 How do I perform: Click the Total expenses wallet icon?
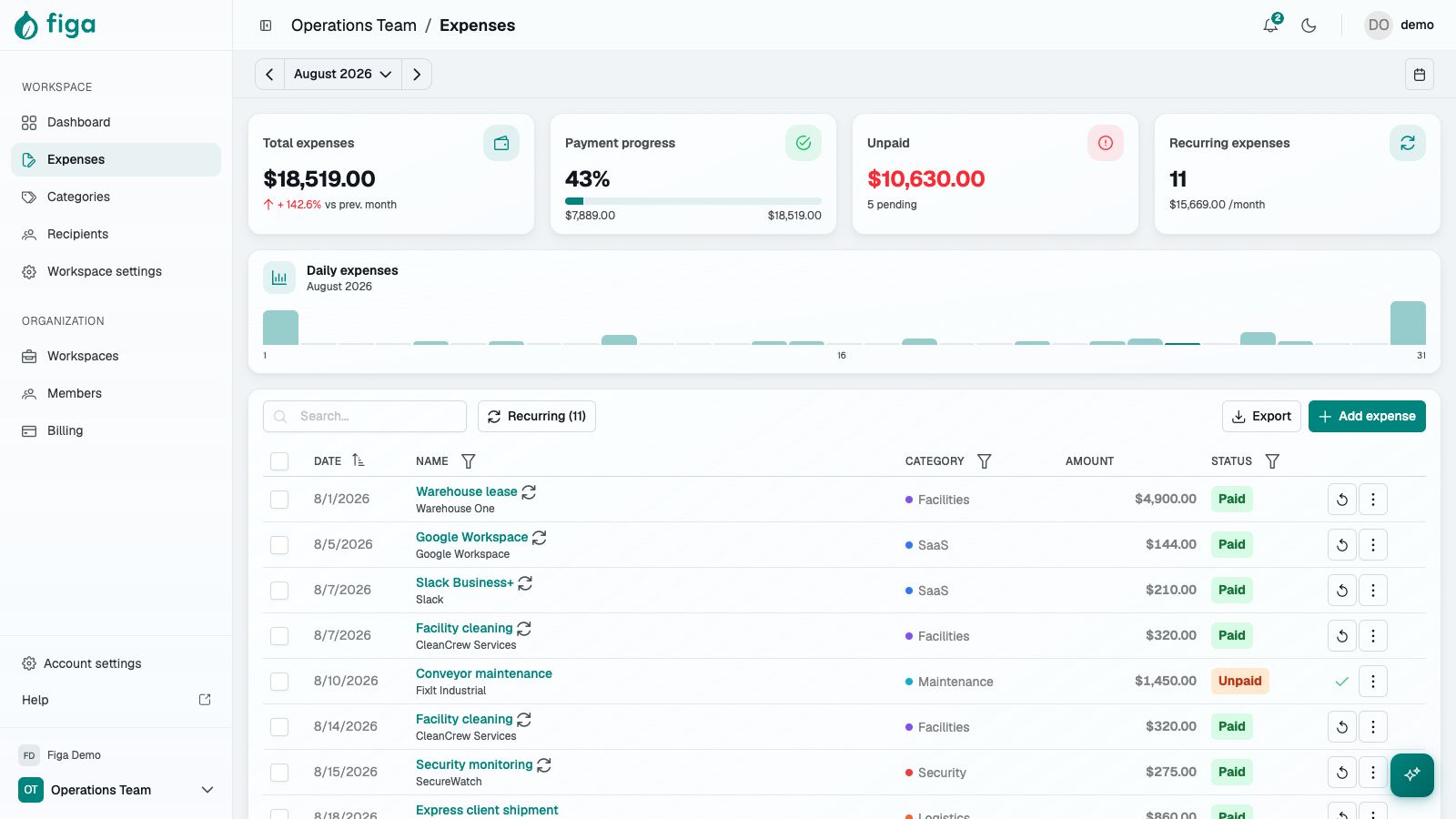[x=501, y=143]
